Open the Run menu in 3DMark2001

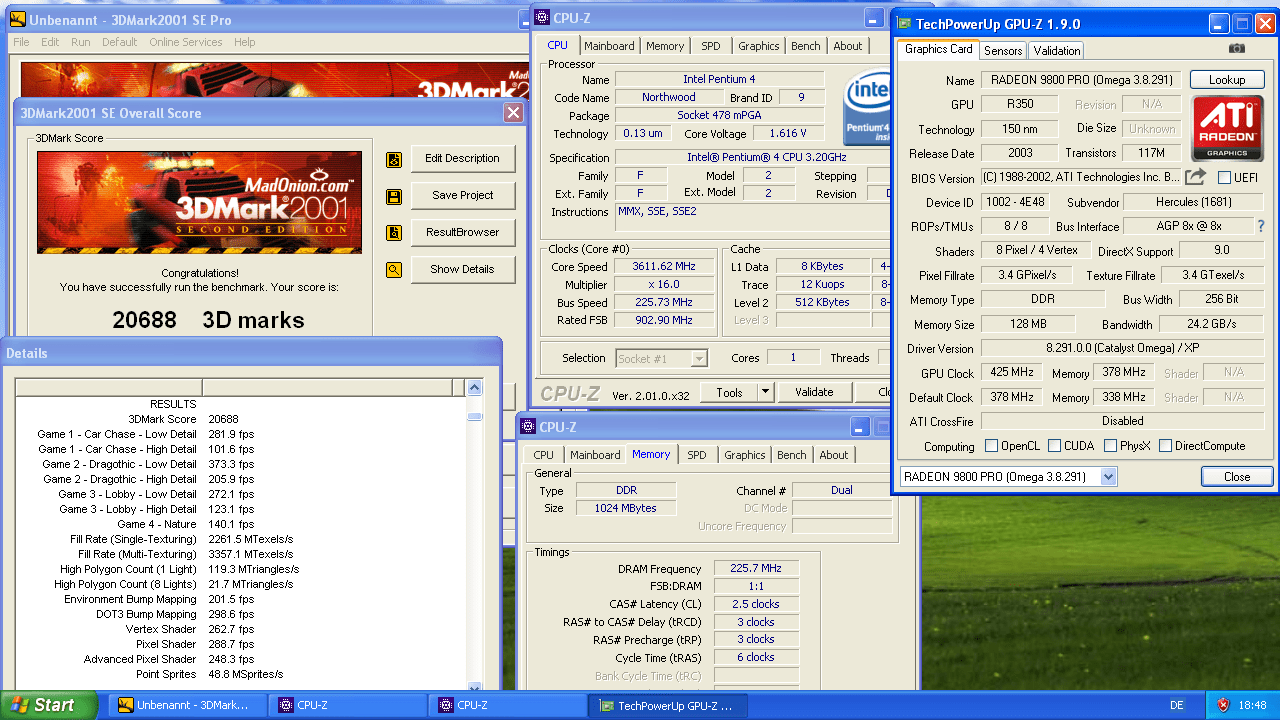pos(80,42)
